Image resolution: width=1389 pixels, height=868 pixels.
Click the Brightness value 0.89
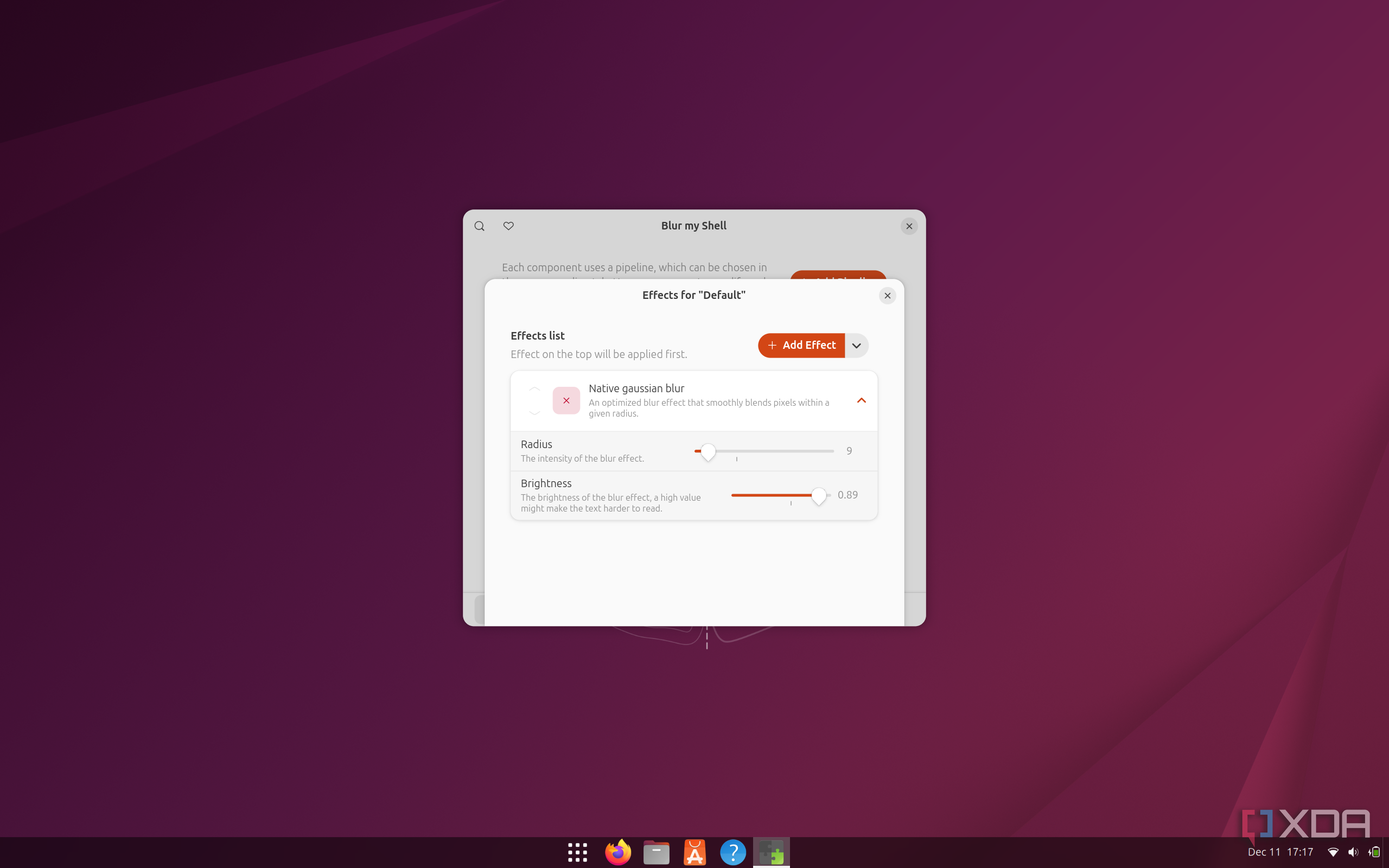(x=848, y=495)
